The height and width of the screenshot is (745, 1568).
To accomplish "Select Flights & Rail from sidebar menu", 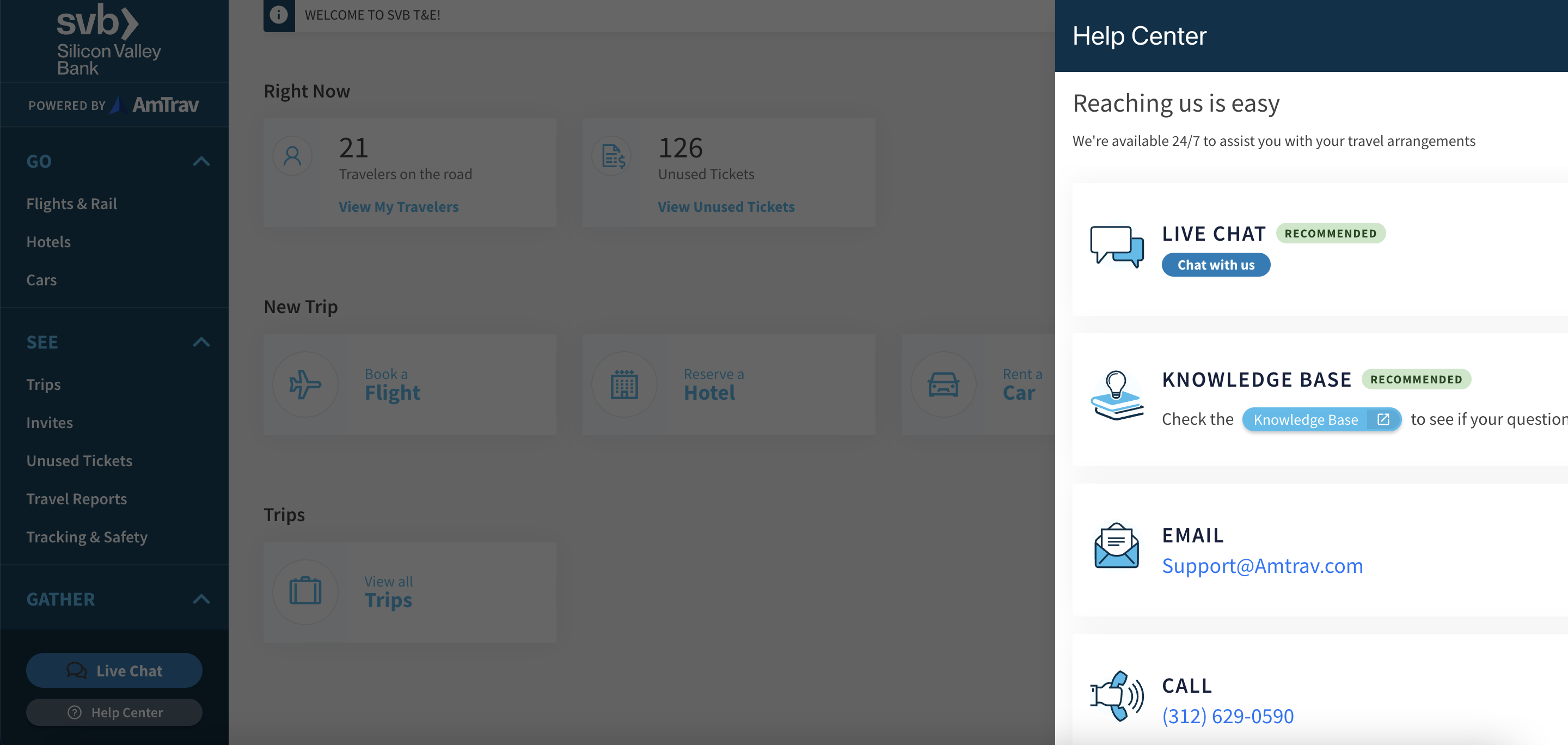I will (71, 203).
